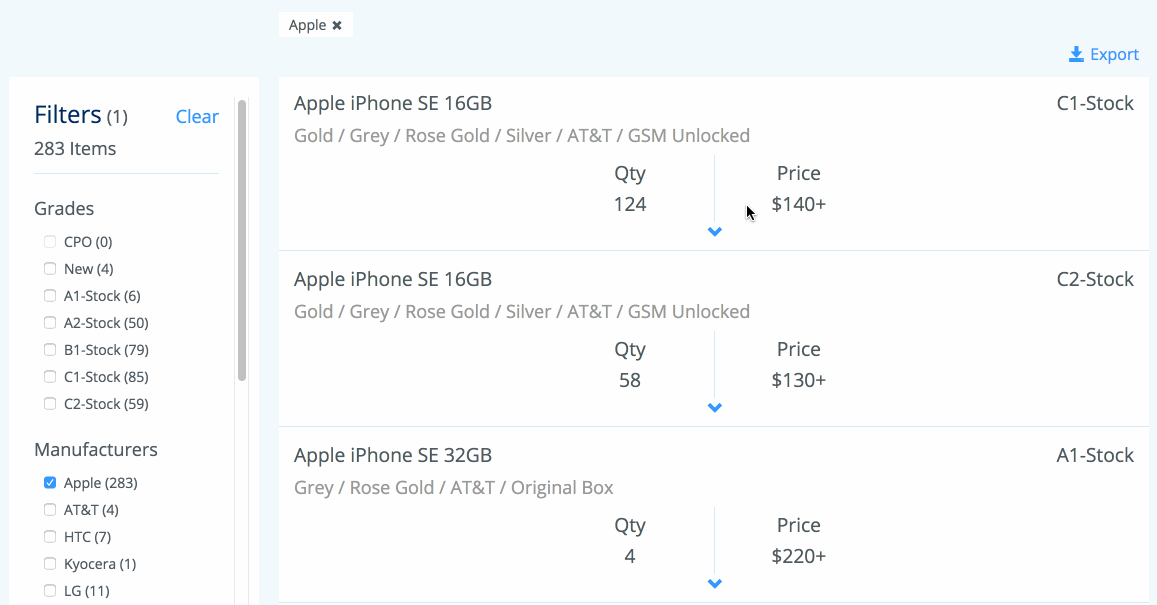This screenshot has width=1157, height=605.
Task: Remove the Apple filter tag
Action: pos(337,26)
